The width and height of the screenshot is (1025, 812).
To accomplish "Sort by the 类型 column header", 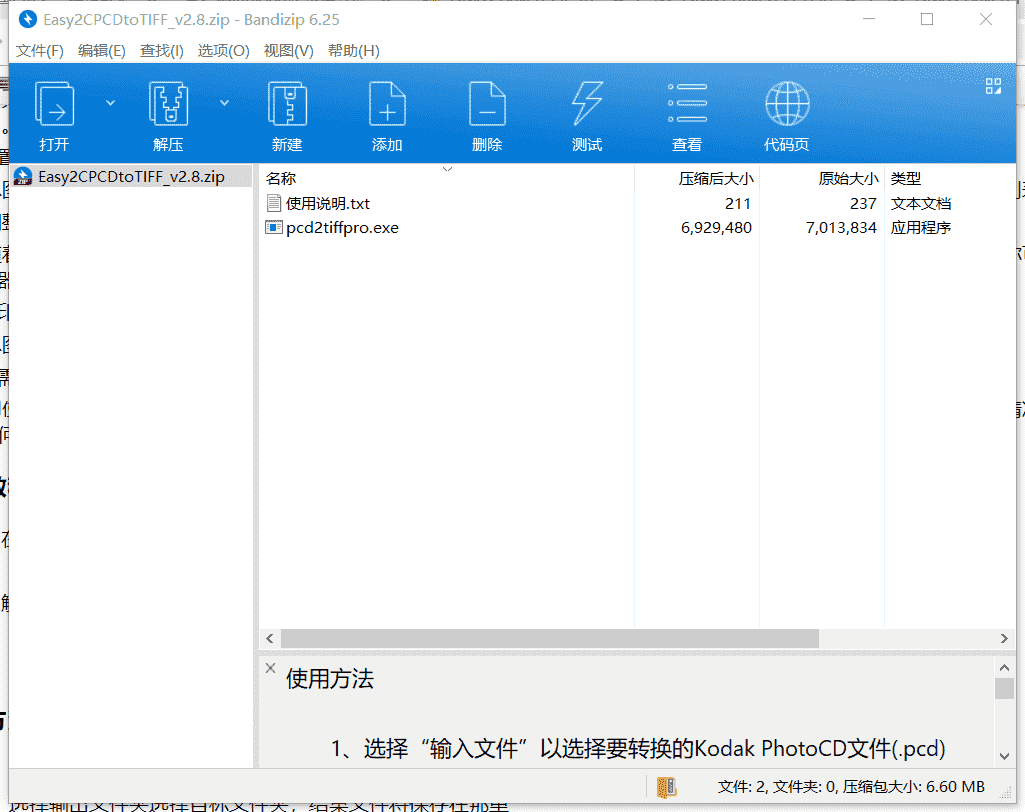I will tap(906, 178).
